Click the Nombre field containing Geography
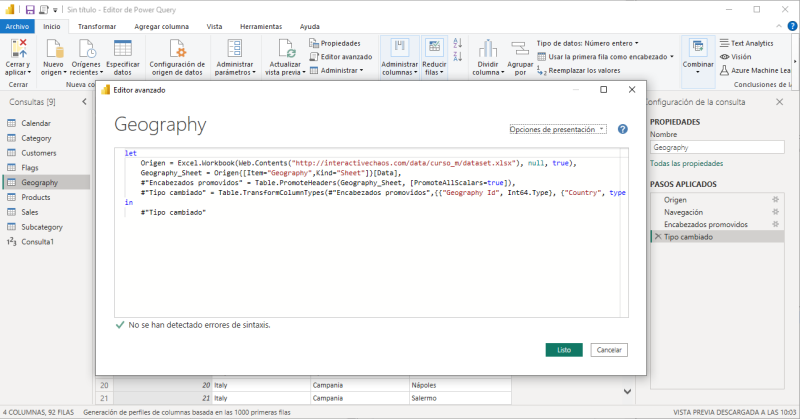This screenshot has height=419, width=800. (x=717, y=147)
